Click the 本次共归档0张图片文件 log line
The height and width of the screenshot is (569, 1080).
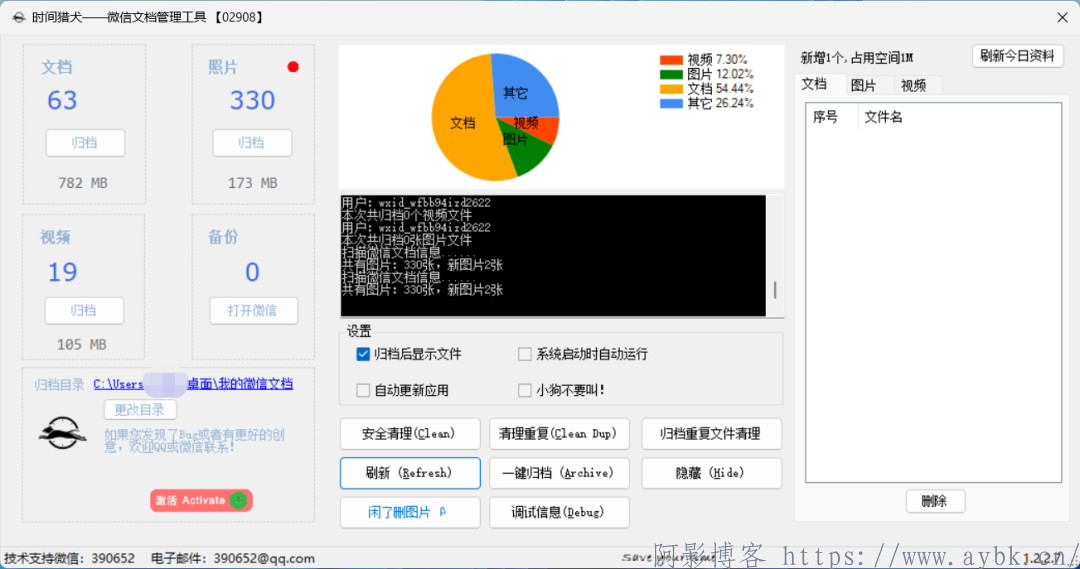pos(406,240)
